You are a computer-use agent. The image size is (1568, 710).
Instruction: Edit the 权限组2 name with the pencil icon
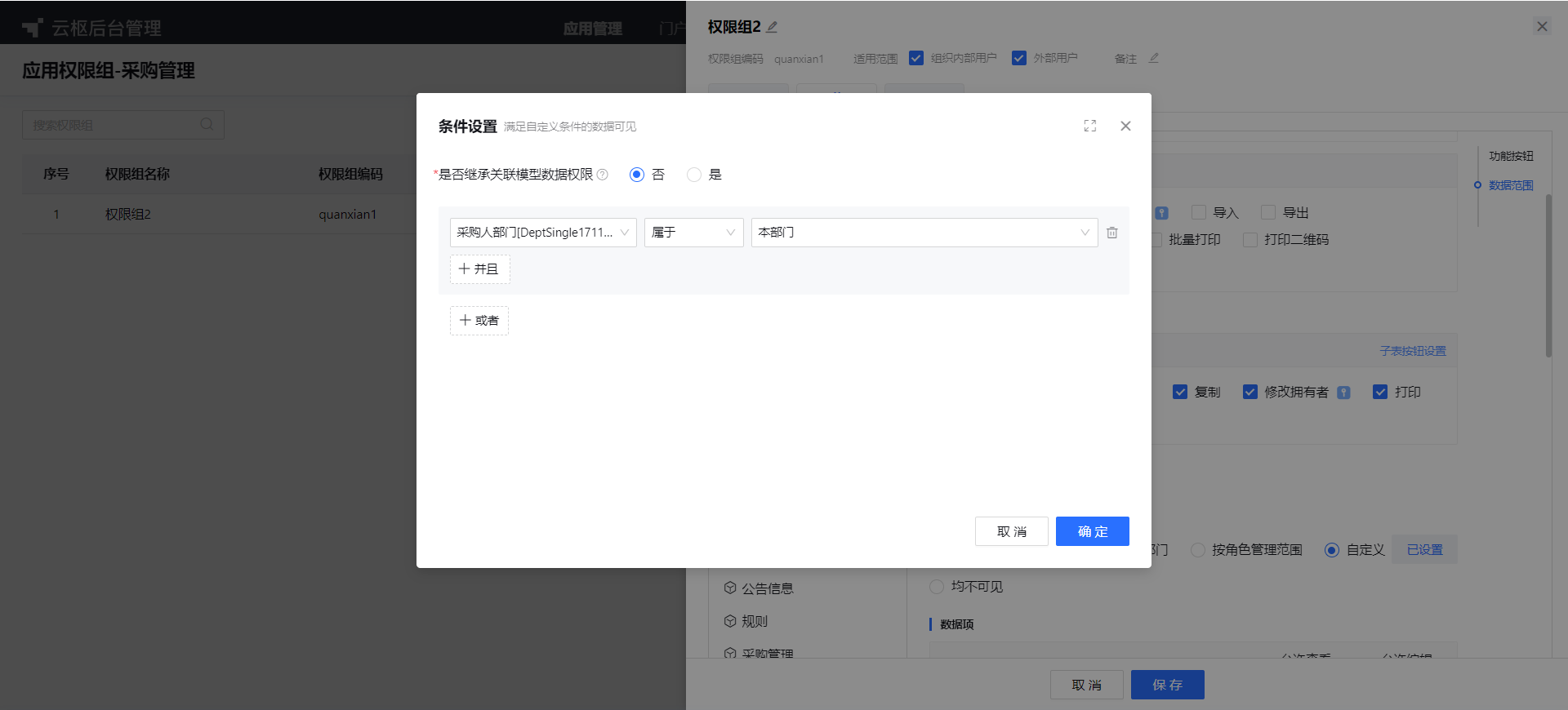click(x=772, y=27)
